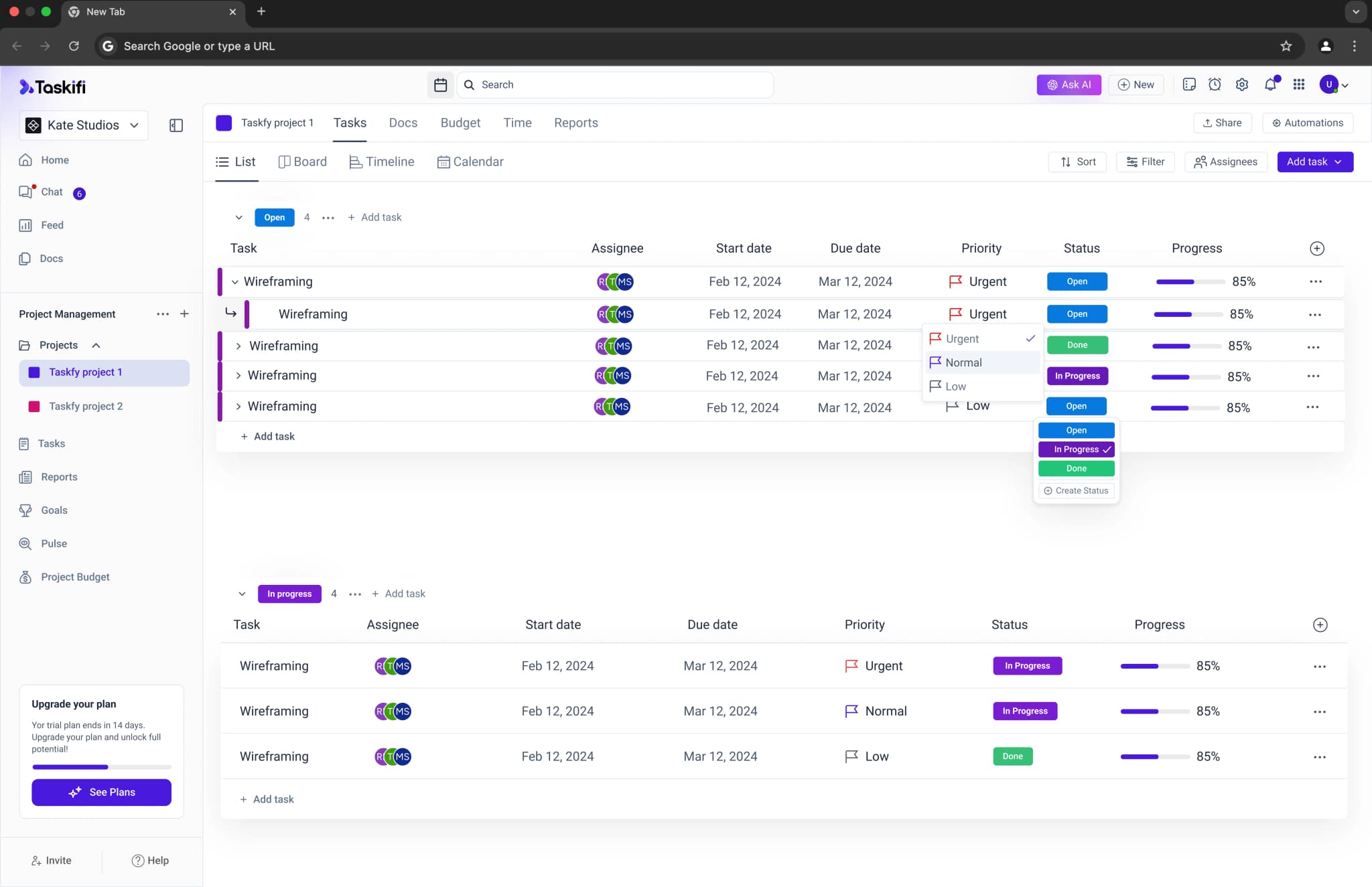This screenshot has width=1372, height=887.
Task: Collapse sidebar with panel toggle icon
Action: click(176, 125)
